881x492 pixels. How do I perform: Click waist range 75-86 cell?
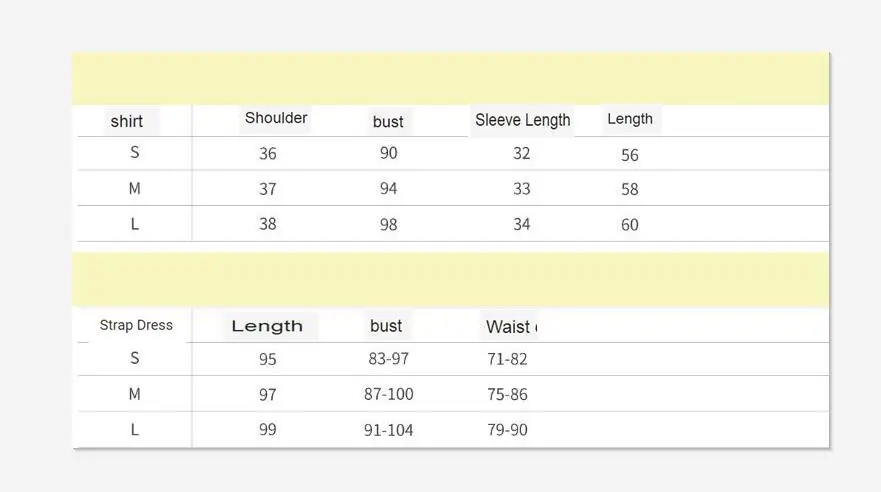click(x=507, y=394)
